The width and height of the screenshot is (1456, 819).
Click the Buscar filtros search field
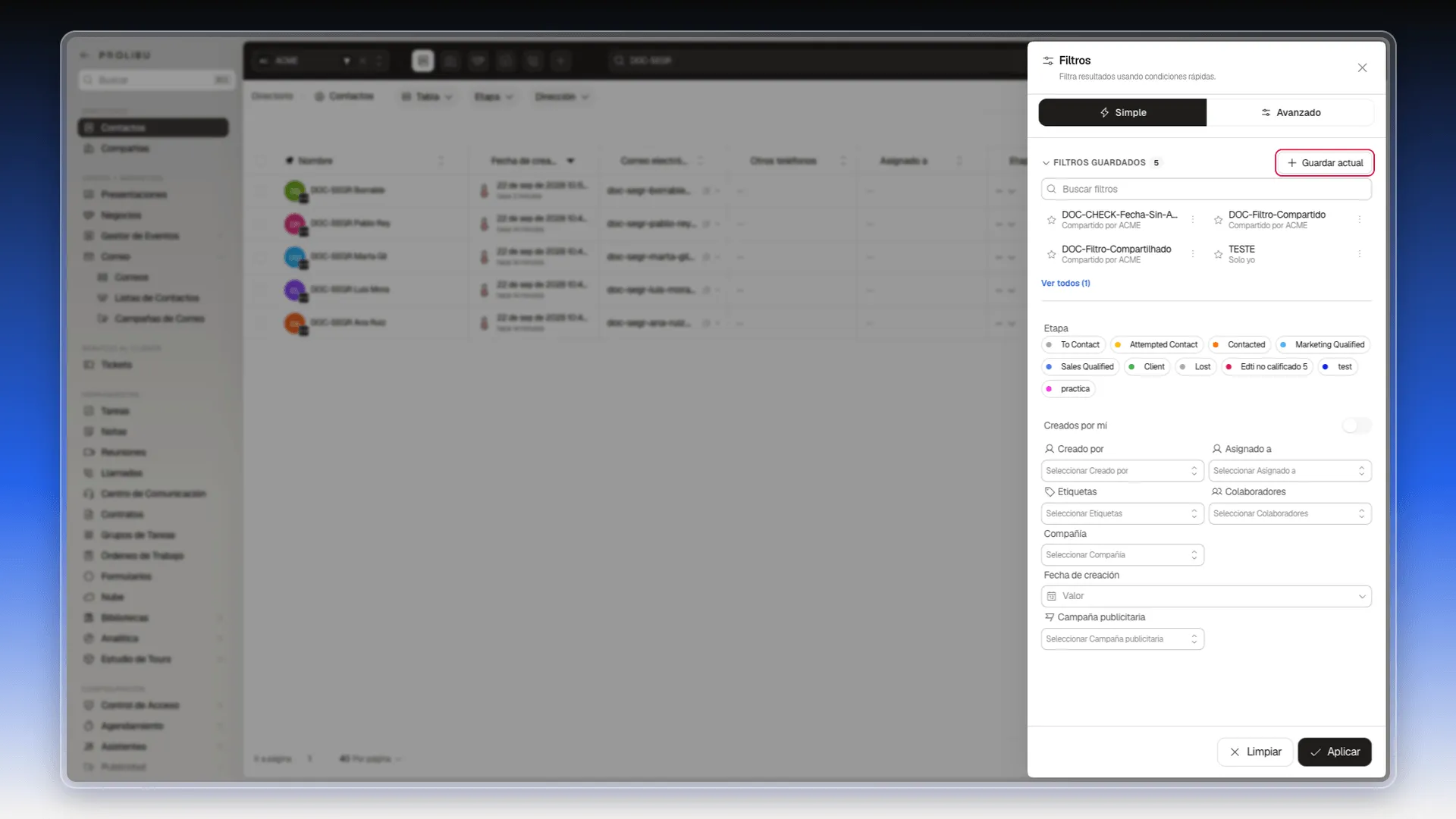tap(1206, 189)
